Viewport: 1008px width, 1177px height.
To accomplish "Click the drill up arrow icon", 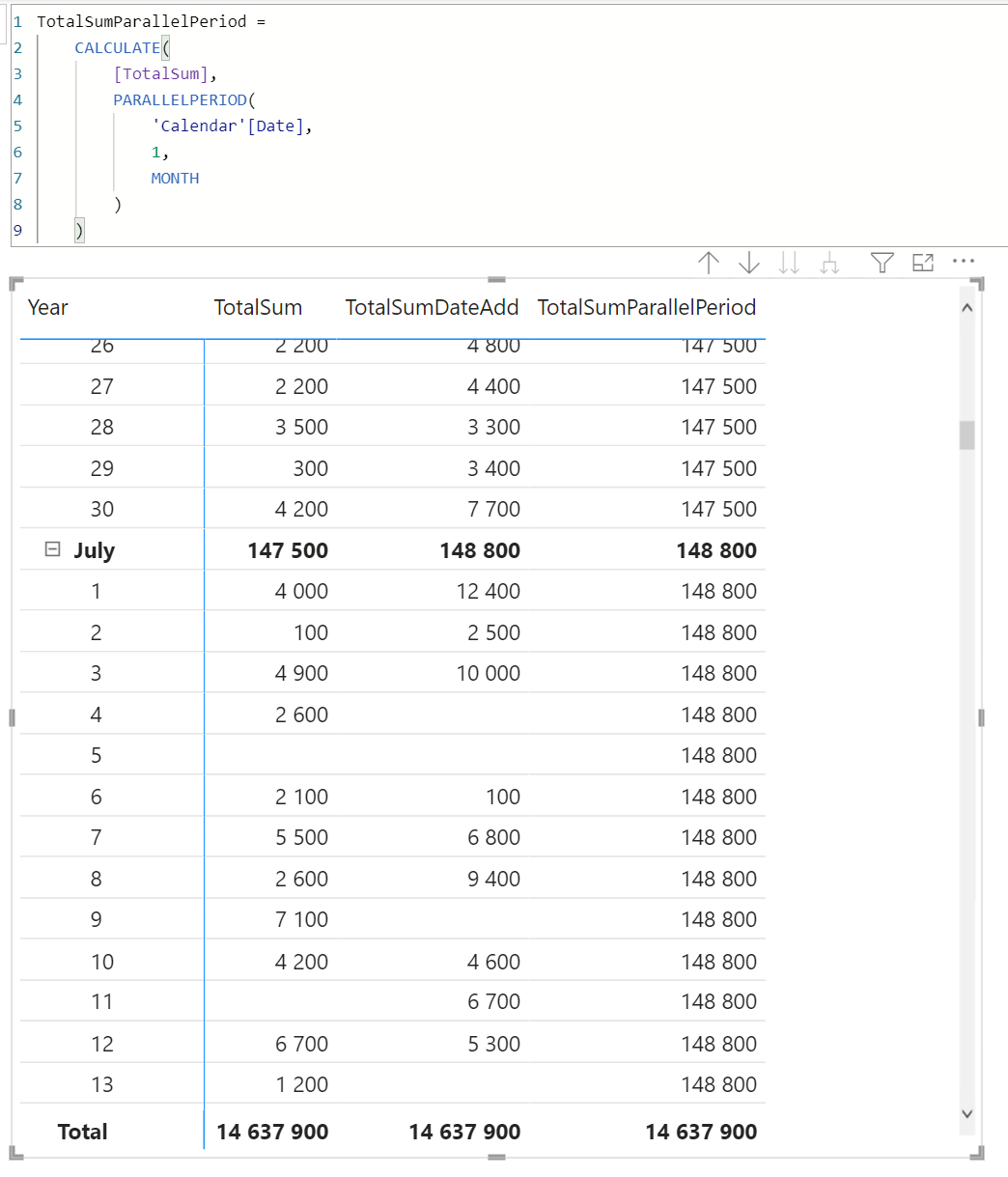I will tap(709, 263).
